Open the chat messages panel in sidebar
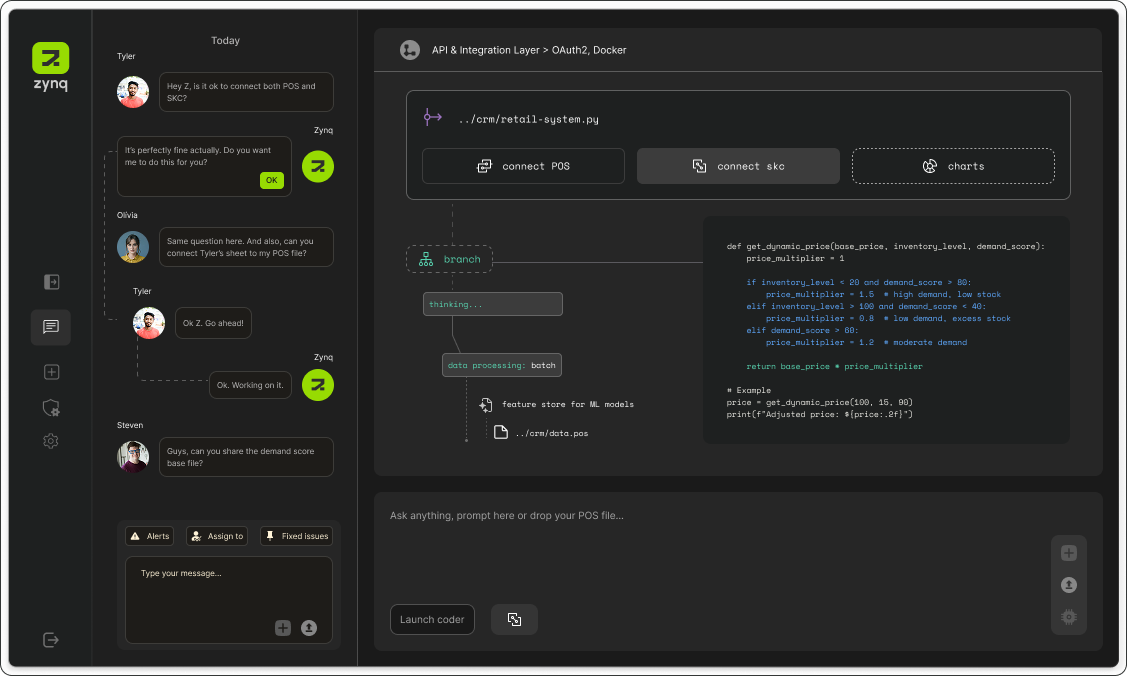 coord(51,326)
